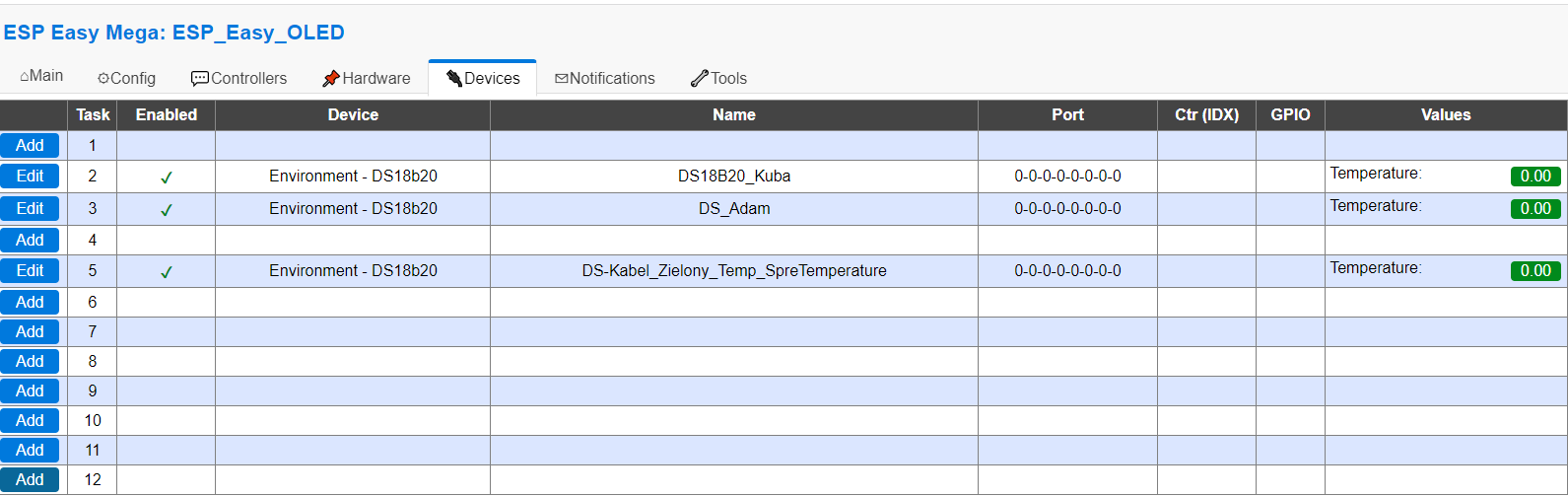The height and width of the screenshot is (497, 1568).
Task: Edit the DS18B20_Kuba device task
Action: (30, 176)
